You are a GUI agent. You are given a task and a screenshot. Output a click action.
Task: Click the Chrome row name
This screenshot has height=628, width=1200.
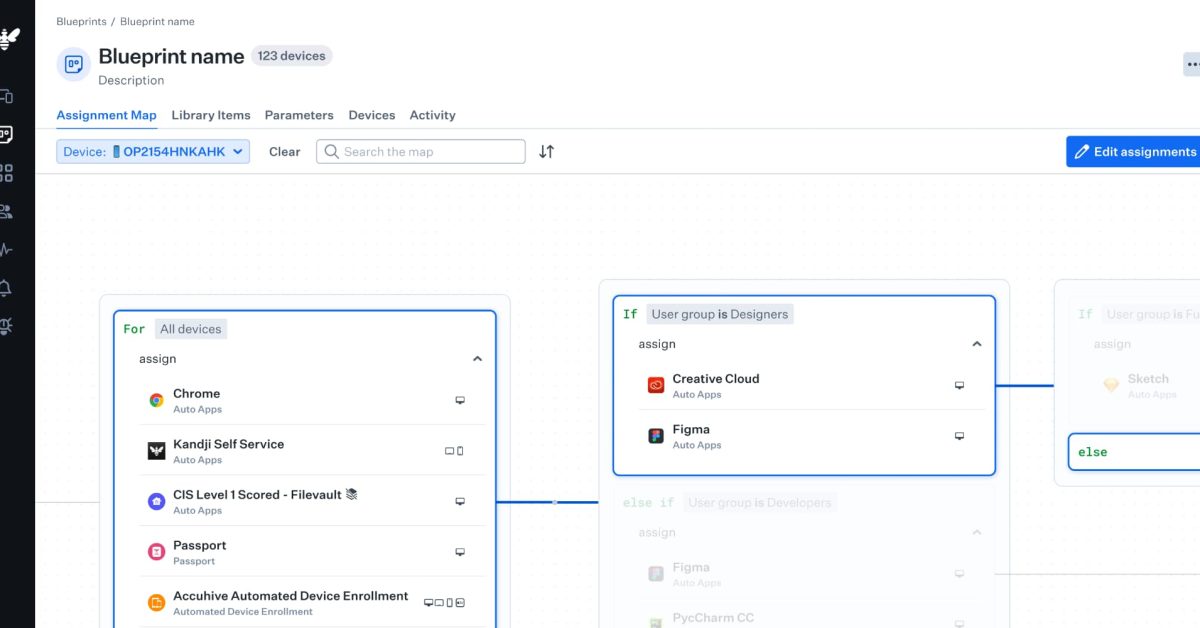point(196,394)
